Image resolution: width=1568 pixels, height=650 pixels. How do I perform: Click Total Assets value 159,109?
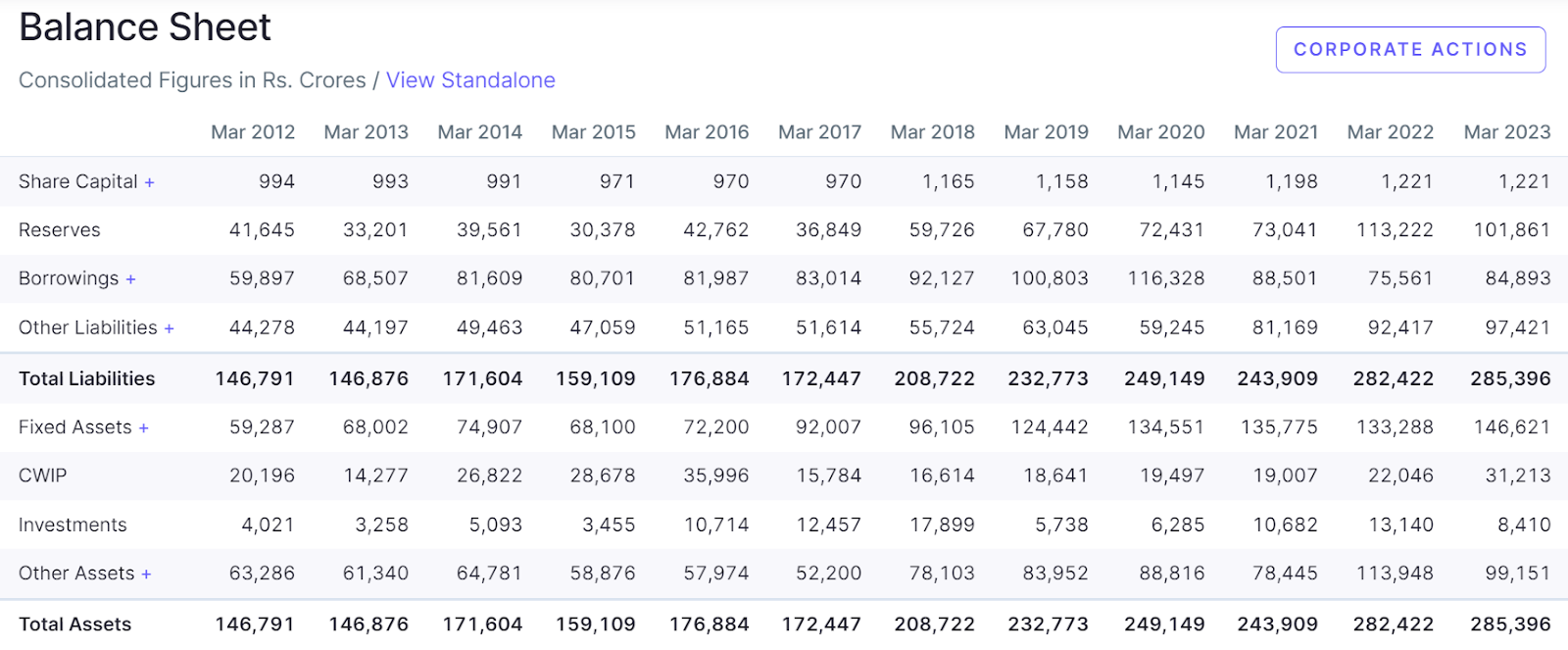coord(595,624)
